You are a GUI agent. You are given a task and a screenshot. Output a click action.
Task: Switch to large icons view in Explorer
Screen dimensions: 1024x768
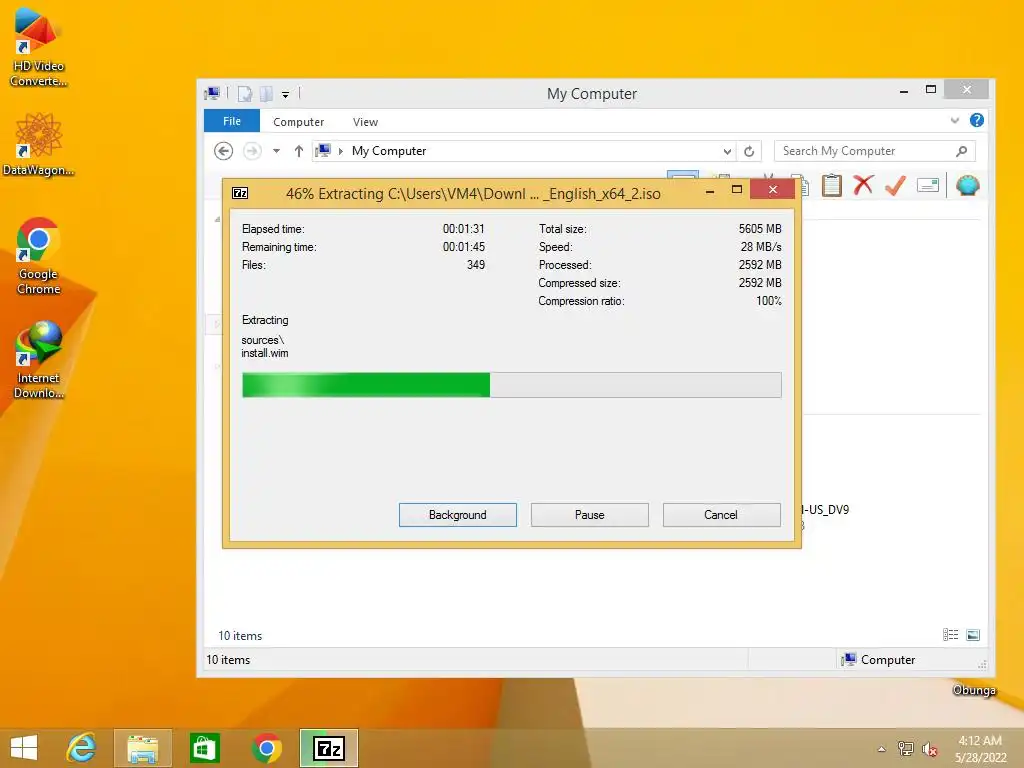click(x=973, y=635)
